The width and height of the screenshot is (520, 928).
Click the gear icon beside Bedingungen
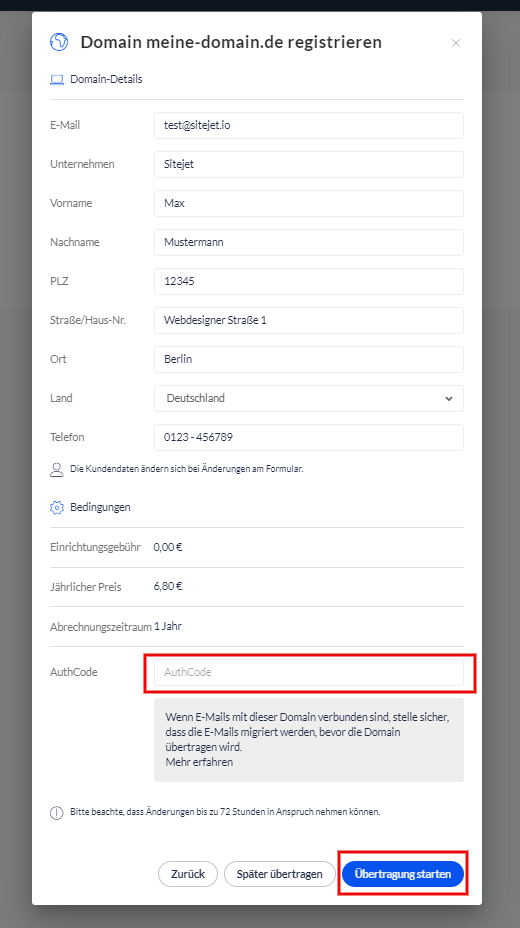point(56,507)
